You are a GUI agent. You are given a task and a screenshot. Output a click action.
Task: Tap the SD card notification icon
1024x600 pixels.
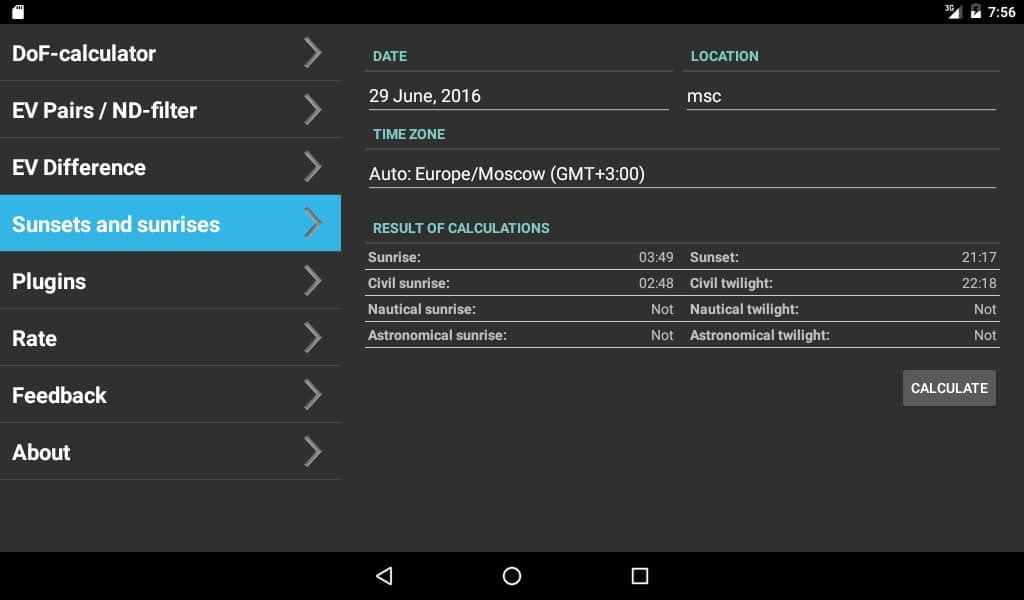click(18, 12)
